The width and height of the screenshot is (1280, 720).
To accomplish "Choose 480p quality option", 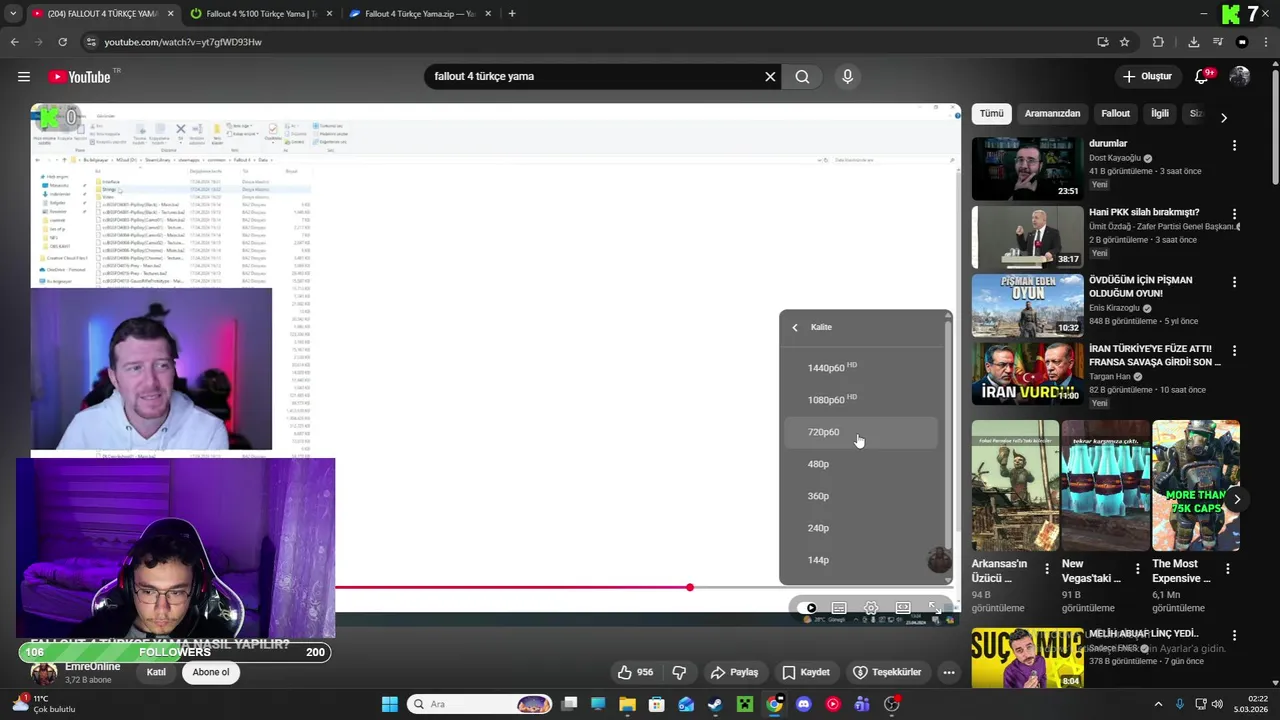I will pos(862,464).
